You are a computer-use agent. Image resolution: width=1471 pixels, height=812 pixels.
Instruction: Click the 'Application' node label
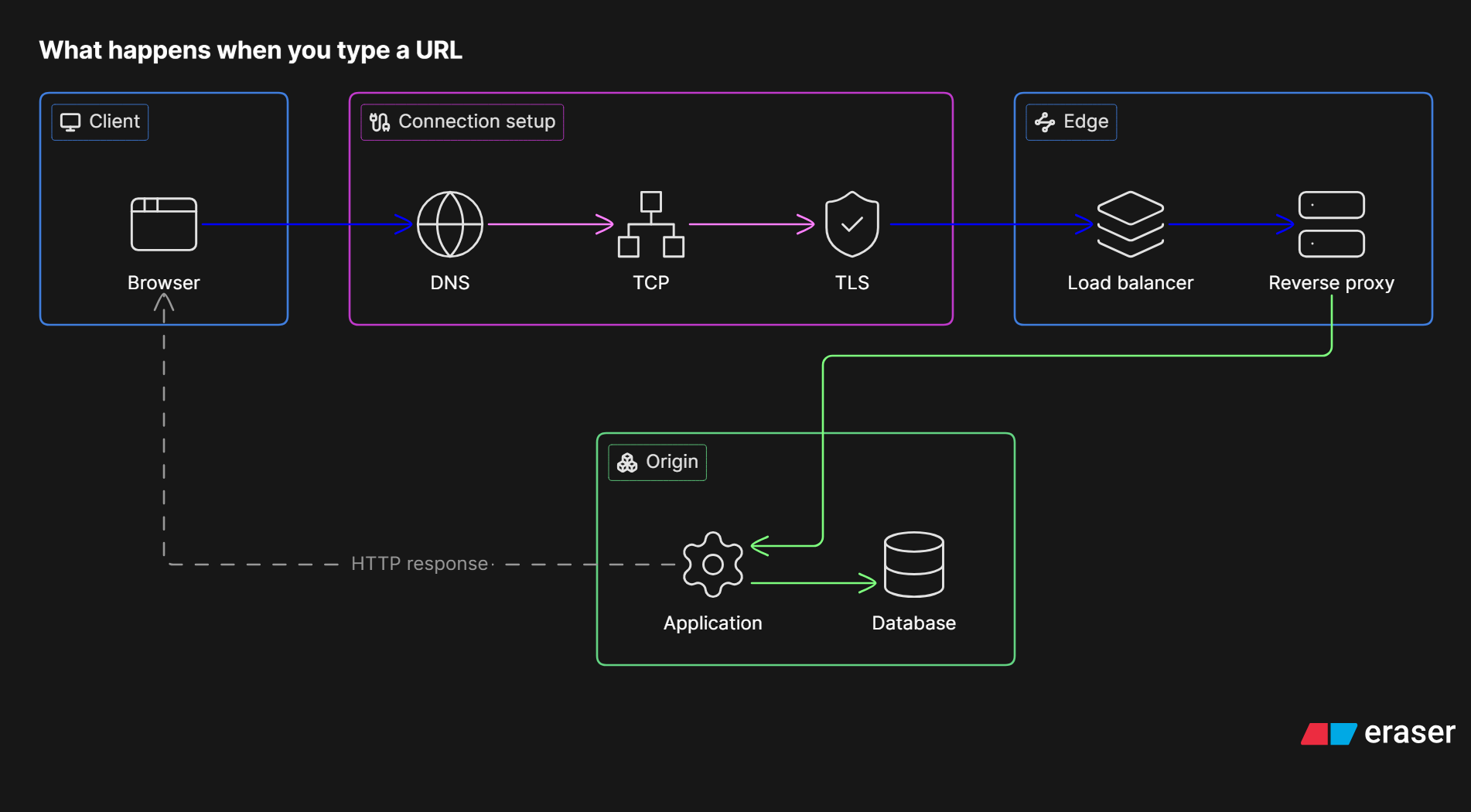tap(713, 623)
